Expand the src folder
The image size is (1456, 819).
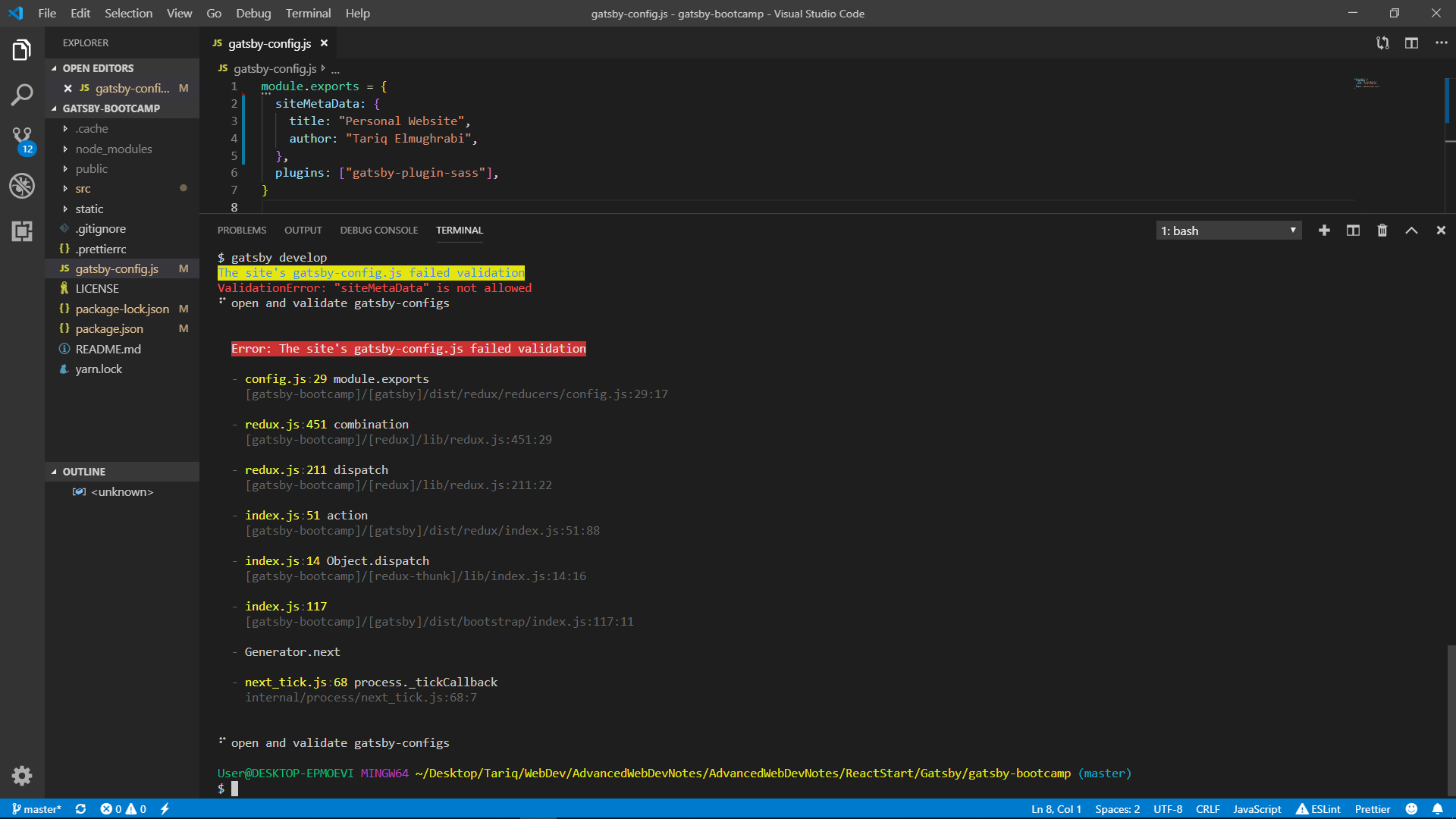pyautogui.click(x=83, y=189)
